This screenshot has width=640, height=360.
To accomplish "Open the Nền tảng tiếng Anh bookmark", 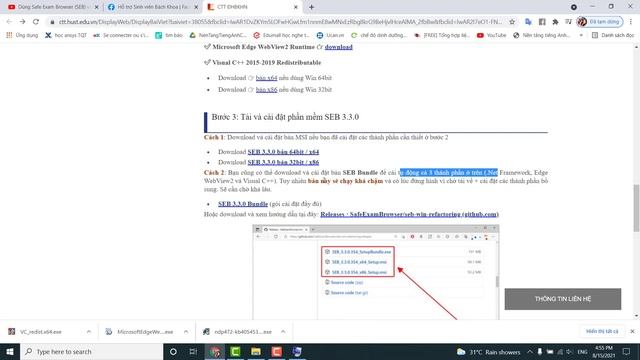I will pyautogui.click(x=542, y=35).
